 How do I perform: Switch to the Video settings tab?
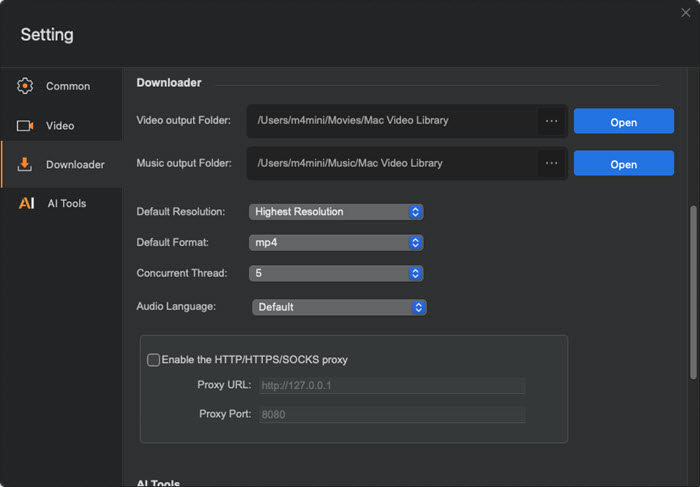point(62,126)
